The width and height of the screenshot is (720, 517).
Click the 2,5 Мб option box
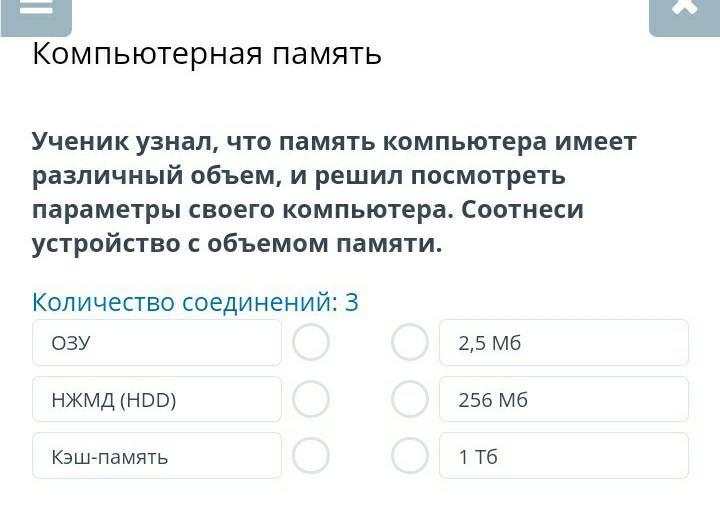(564, 343)
